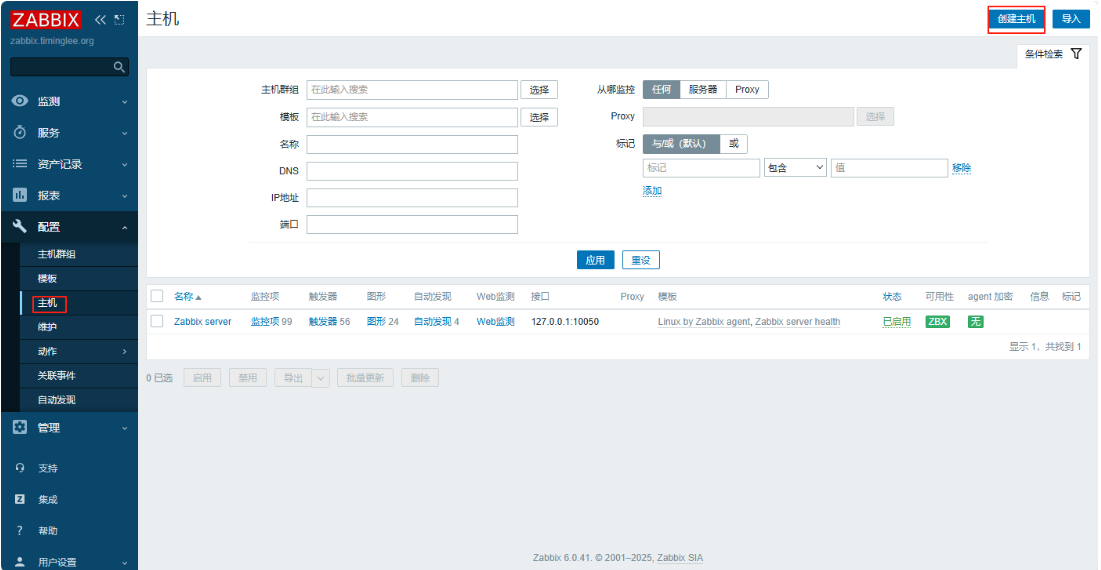Click the filter funnel icon

coord(1076,54)
